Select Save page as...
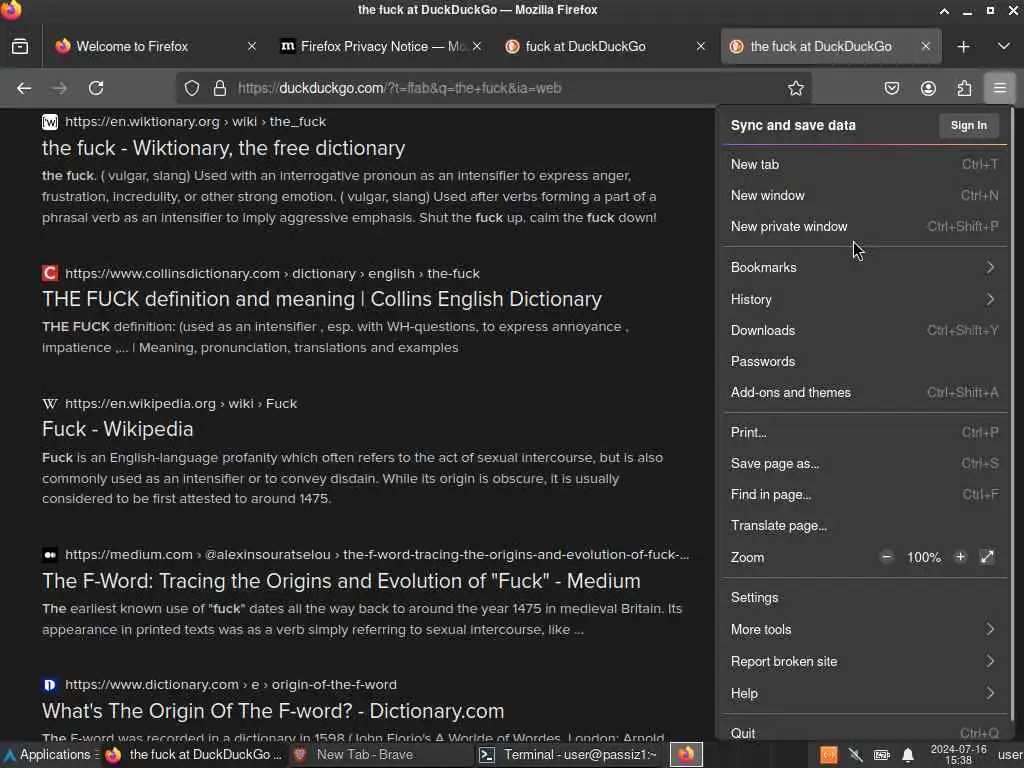 (x=865, y=464)
